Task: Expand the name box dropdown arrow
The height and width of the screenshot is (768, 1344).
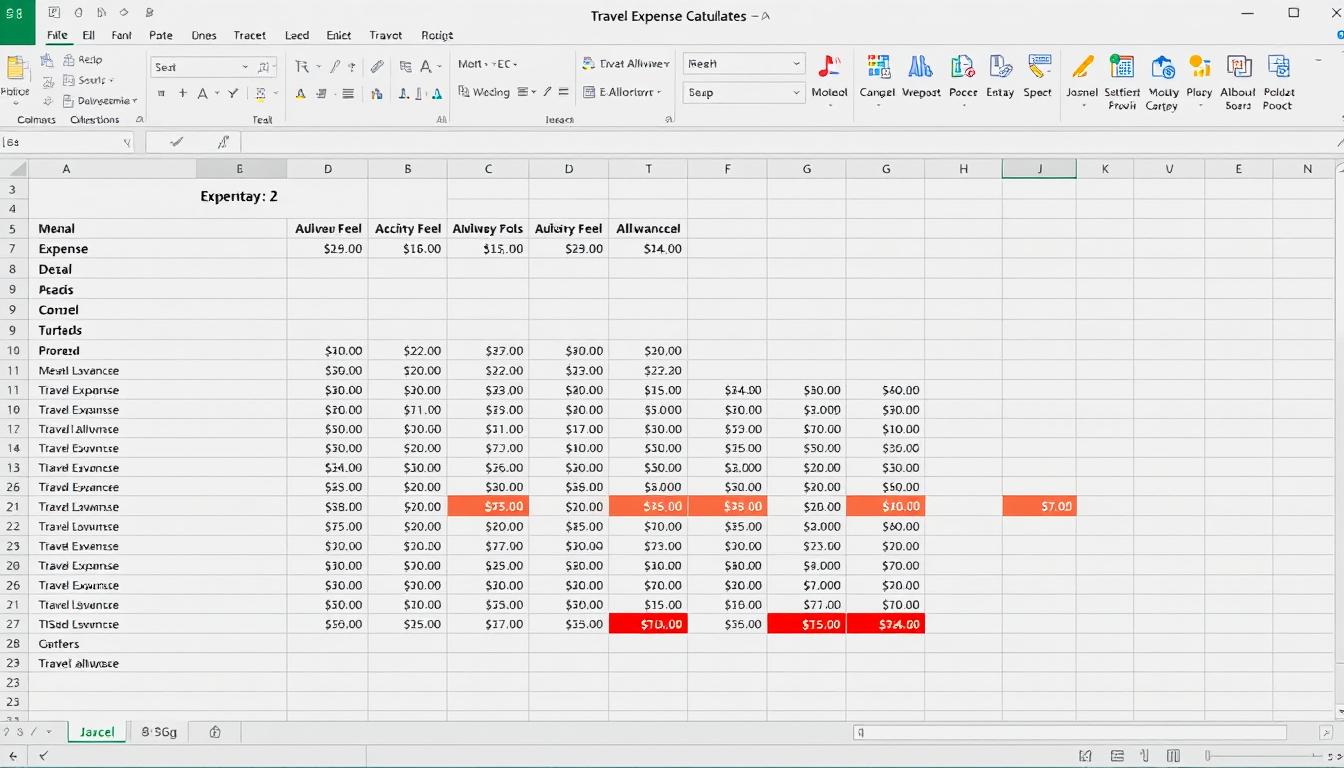Action: coord(127,143)
